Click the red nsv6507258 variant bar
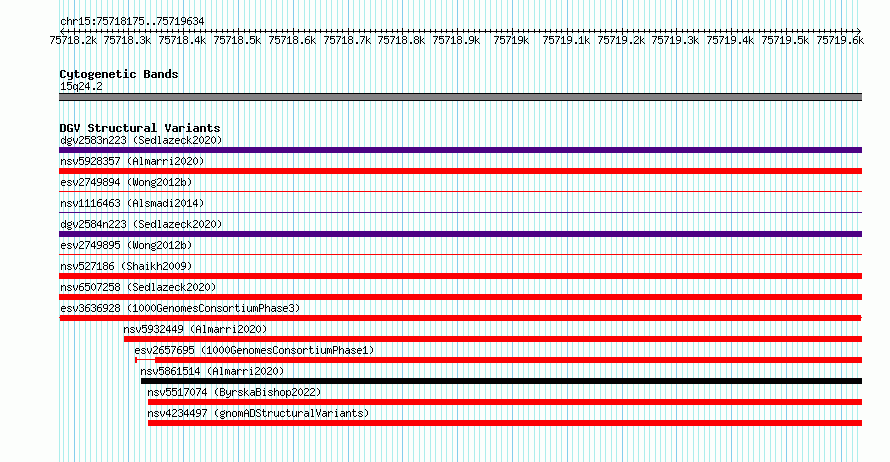The image size is (890, 462). [460, 297]
